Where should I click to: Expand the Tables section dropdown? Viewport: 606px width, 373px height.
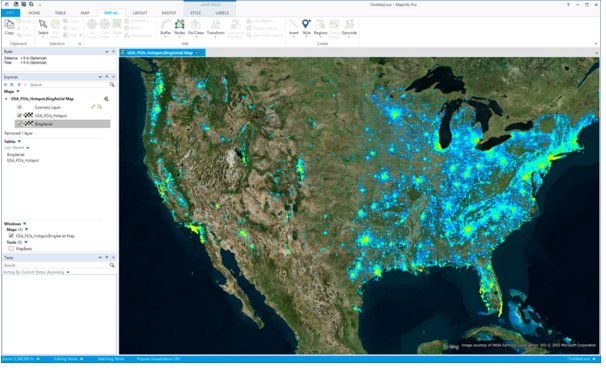click(19, 141)
